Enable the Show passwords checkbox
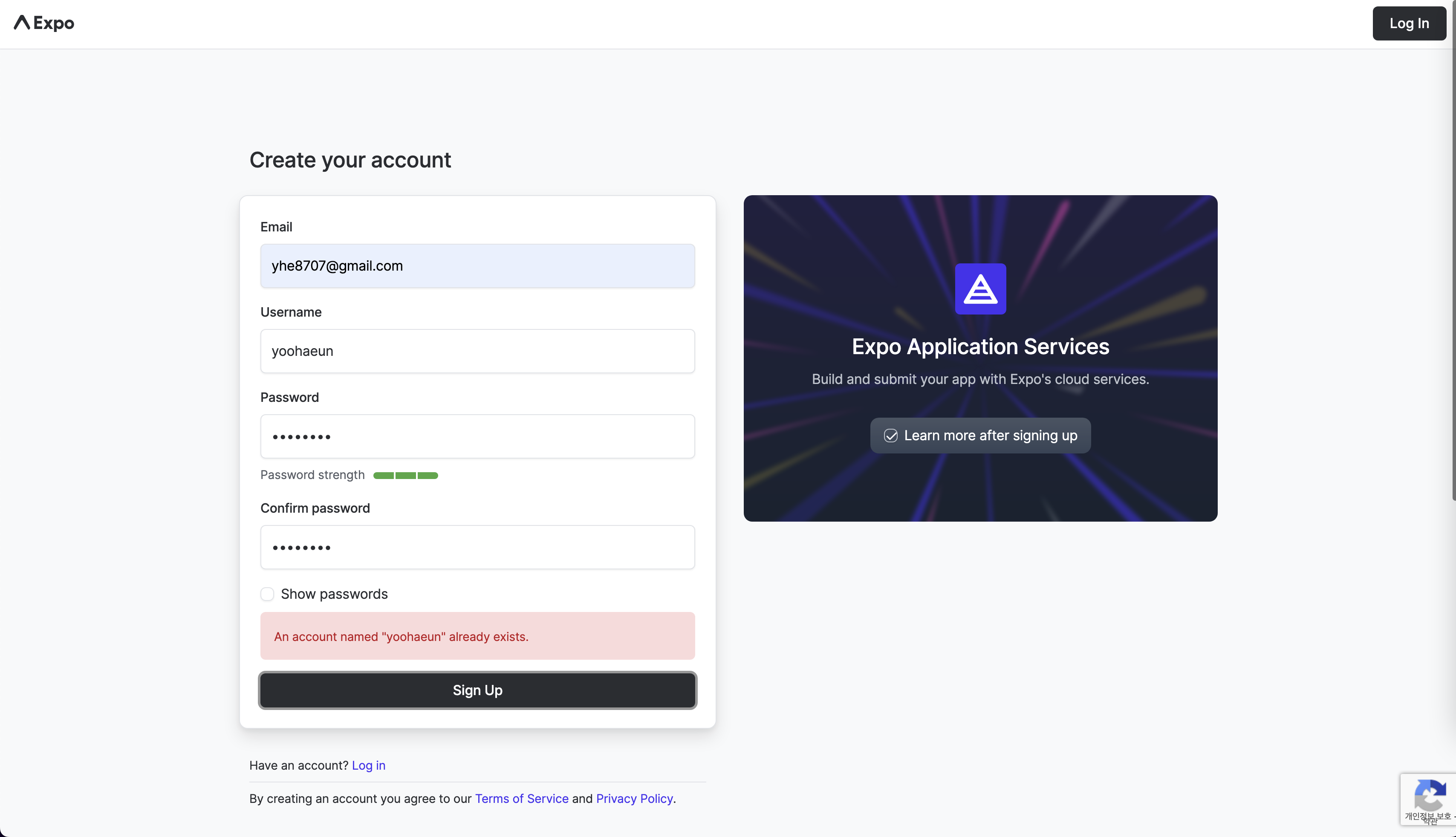This screenshot has width=1456, height=837. click(x=267, y=594)
